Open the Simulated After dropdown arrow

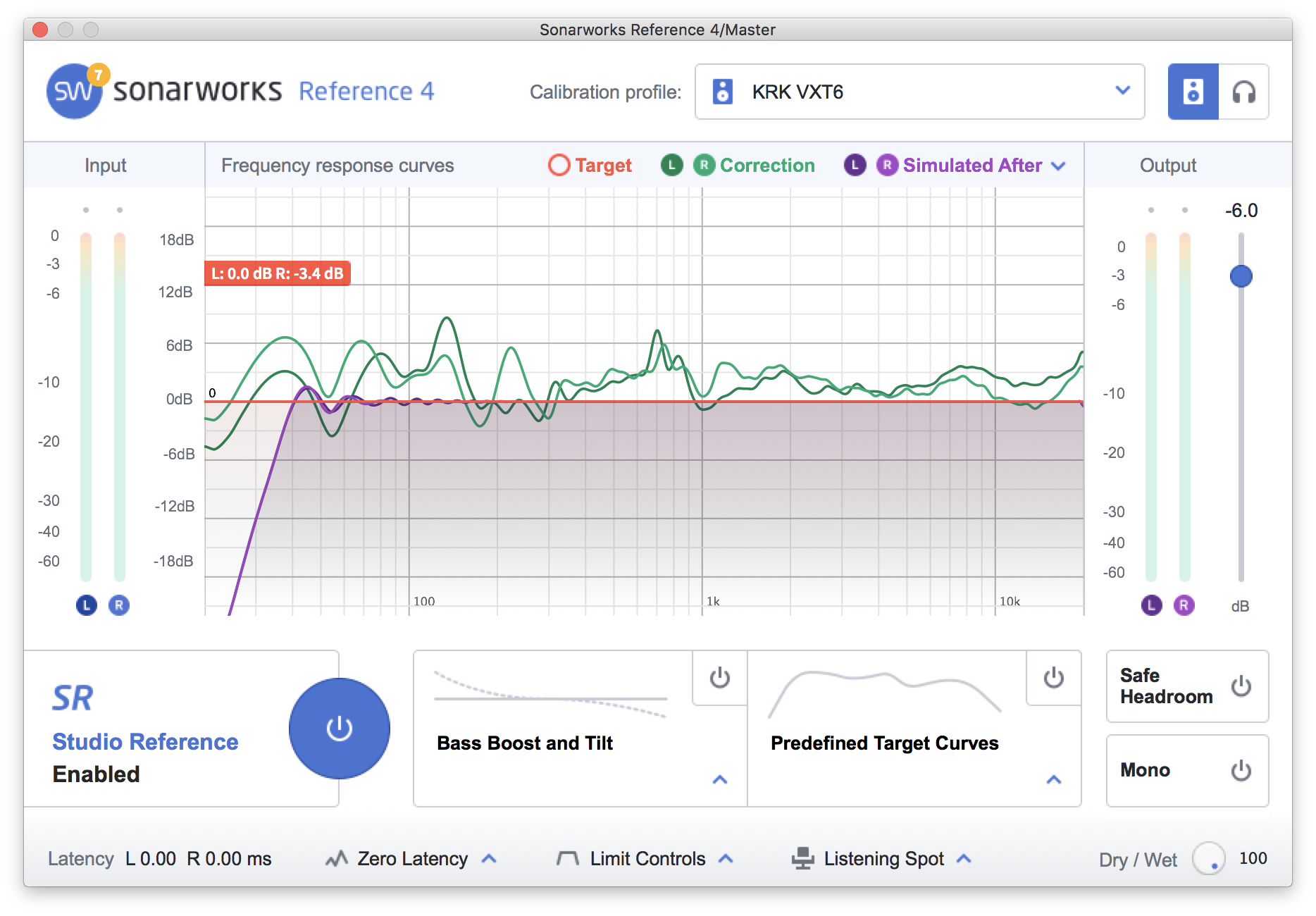pos(1058,166)
